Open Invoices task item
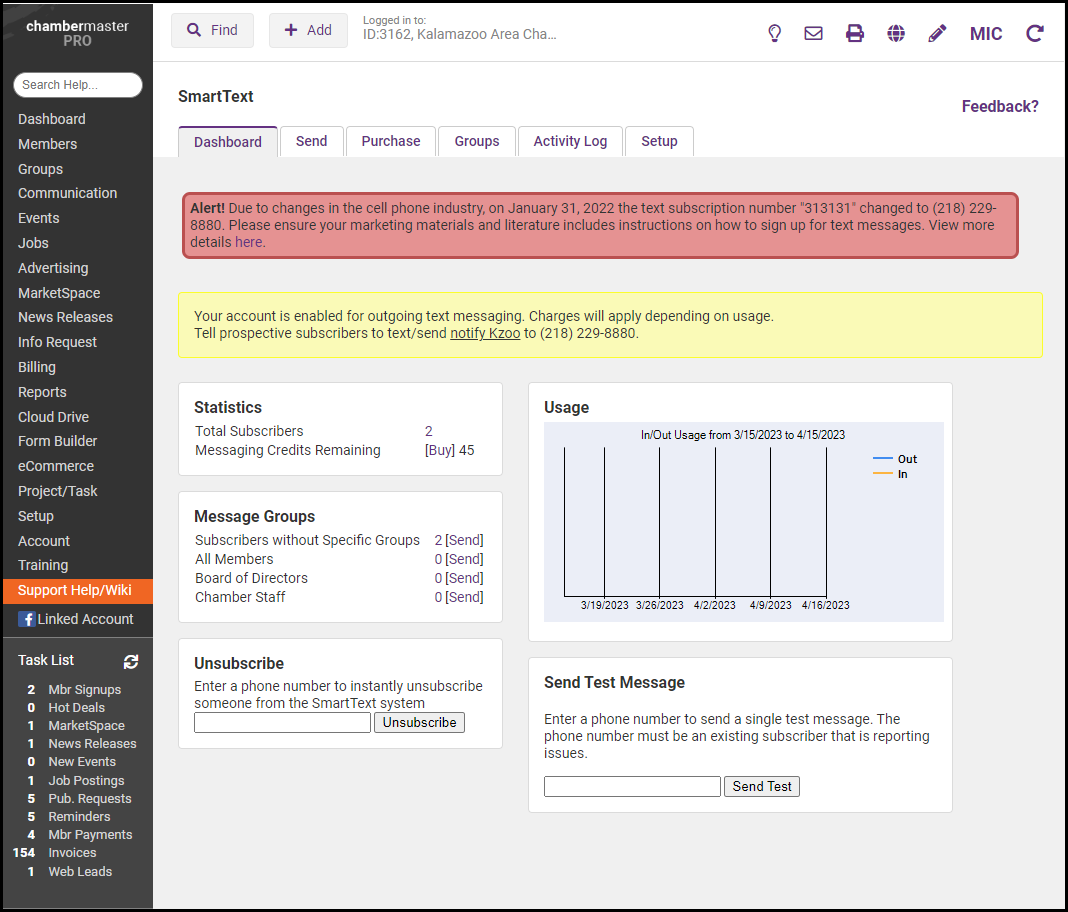The height and width of the screenshot is (912, 1068). tap(72, 853)
